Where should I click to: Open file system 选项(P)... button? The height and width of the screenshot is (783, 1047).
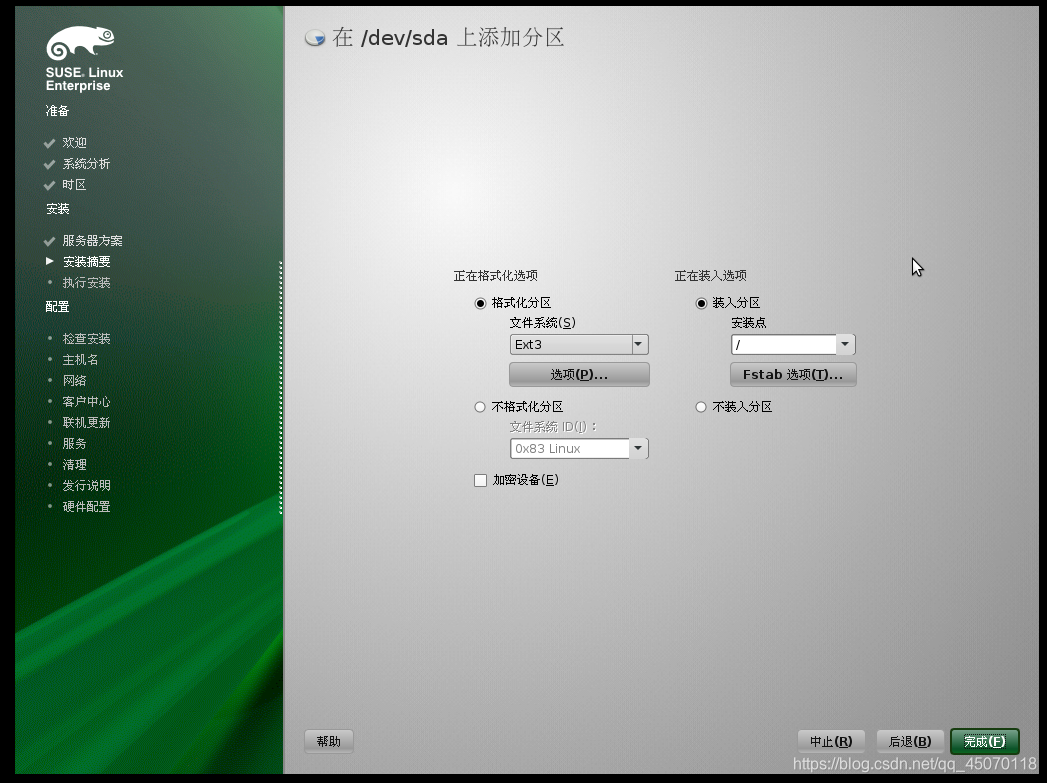pos(579,374)
